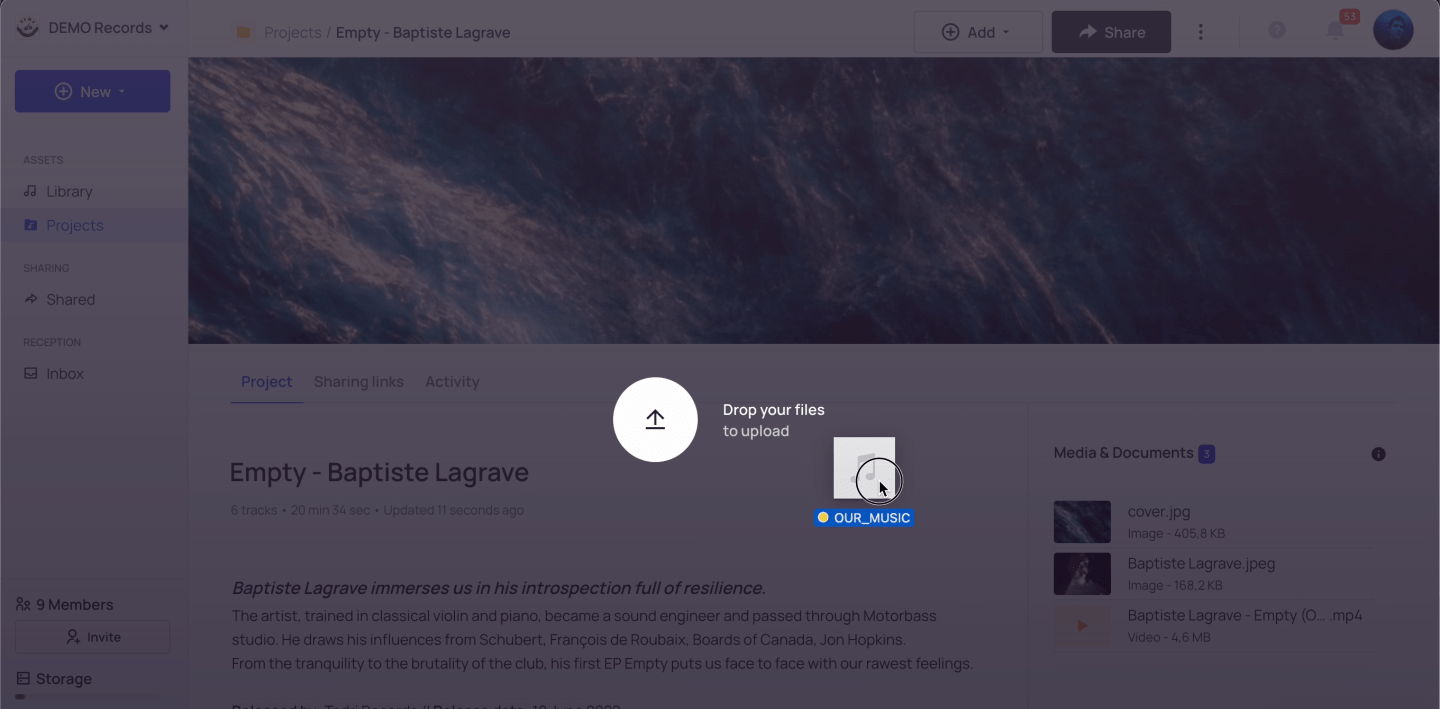Click the dragged music file thumbnail
The image size is (1440, 709).
pos(864,467)
